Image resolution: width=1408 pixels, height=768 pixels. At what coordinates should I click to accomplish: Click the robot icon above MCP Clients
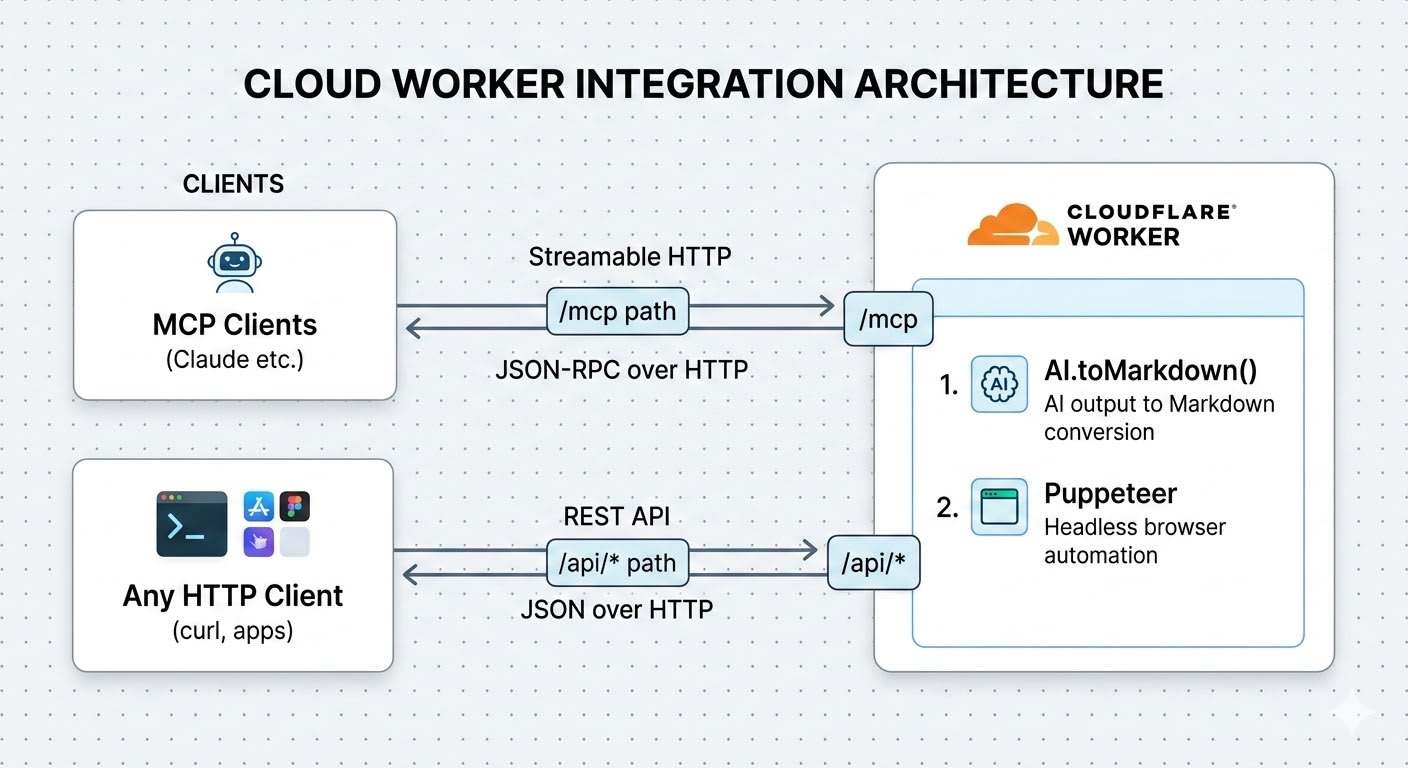tap(234, 262)
